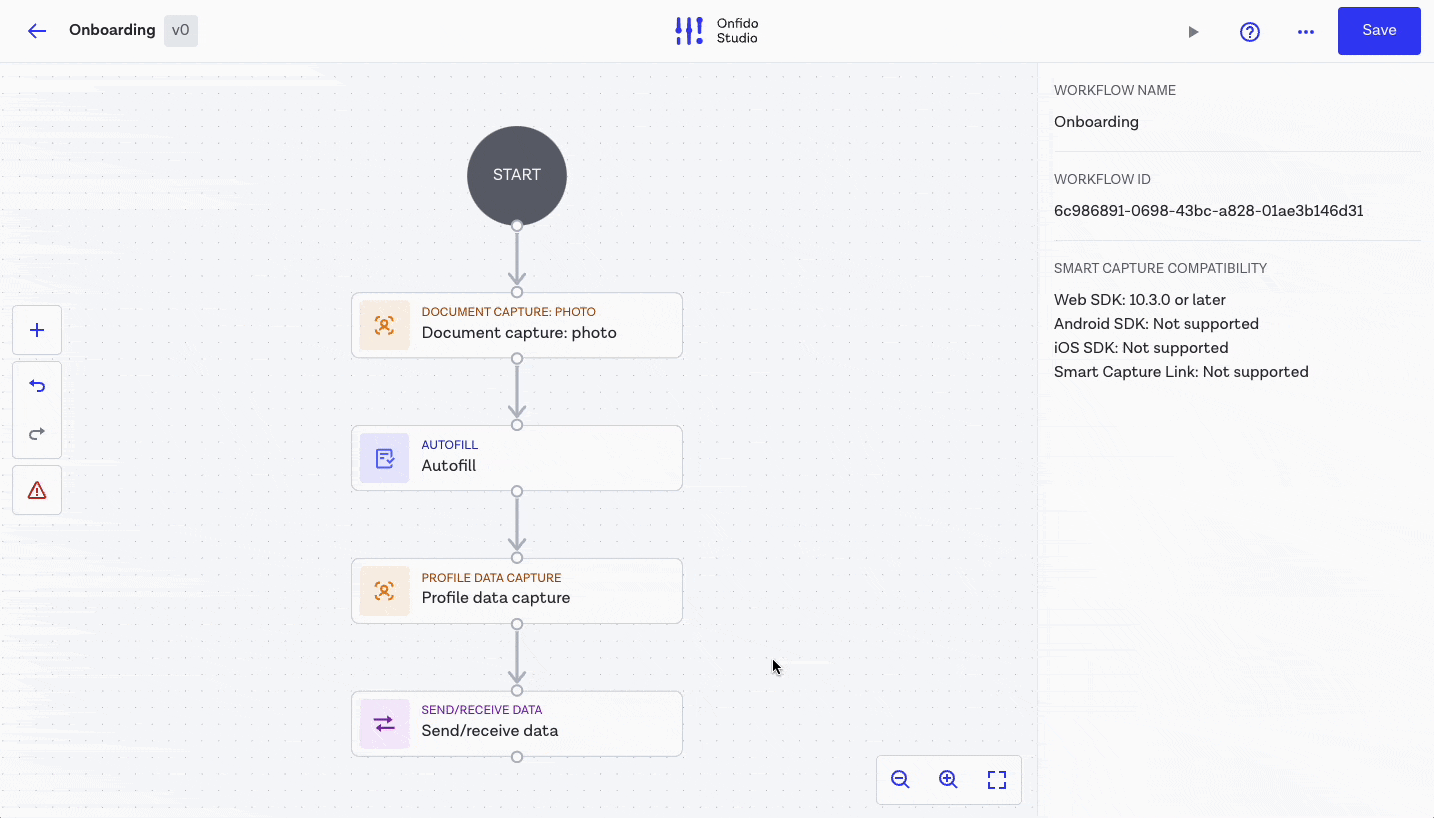This screenshot has width=1434, height=818.
Task: Select the Autofill step icon
Action: tap(384, 457)
